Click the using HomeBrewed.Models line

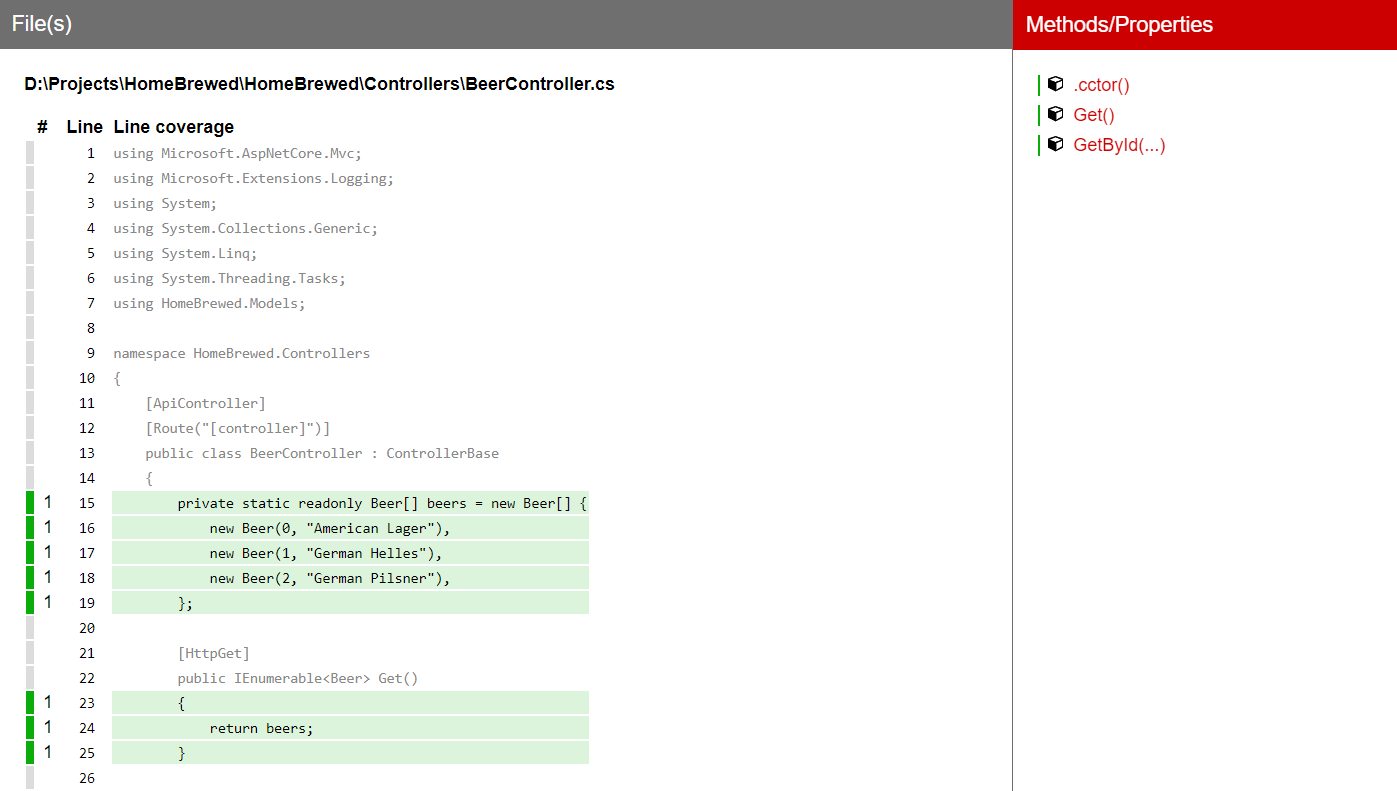(x=209, y=303)
